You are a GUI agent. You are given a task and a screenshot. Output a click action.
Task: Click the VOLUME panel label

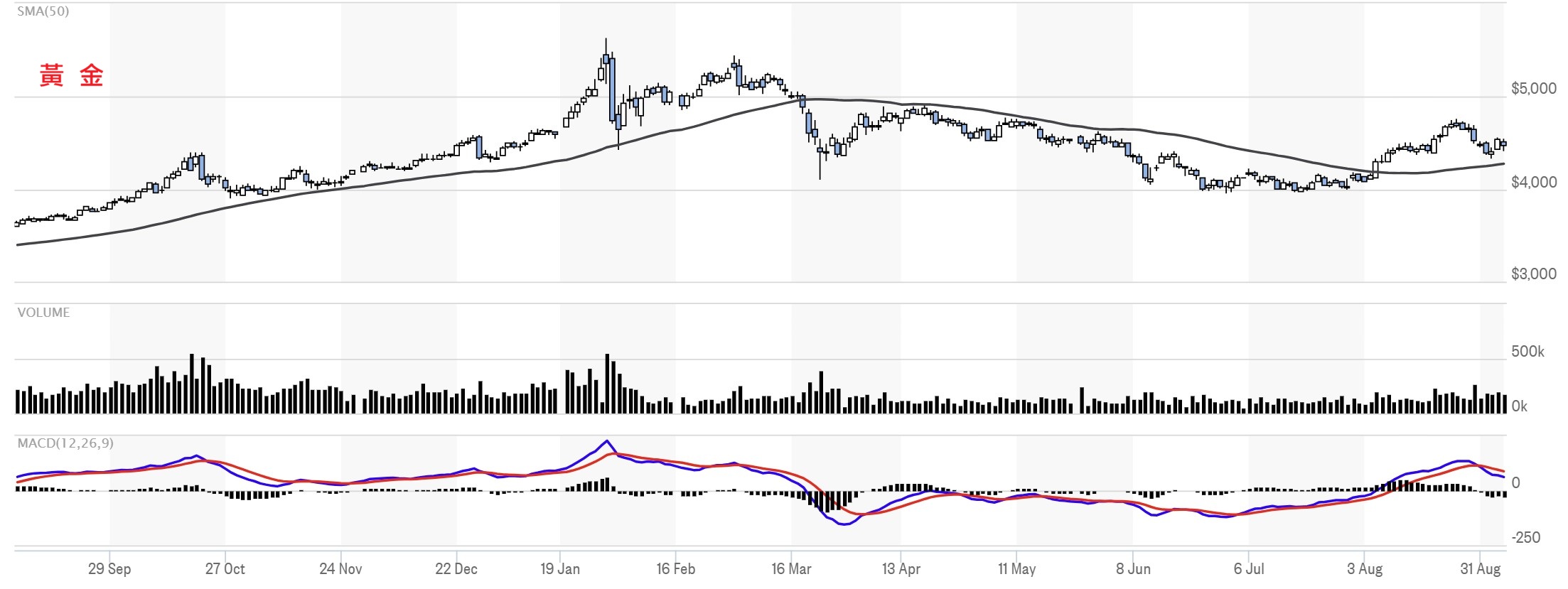point(43,313)
